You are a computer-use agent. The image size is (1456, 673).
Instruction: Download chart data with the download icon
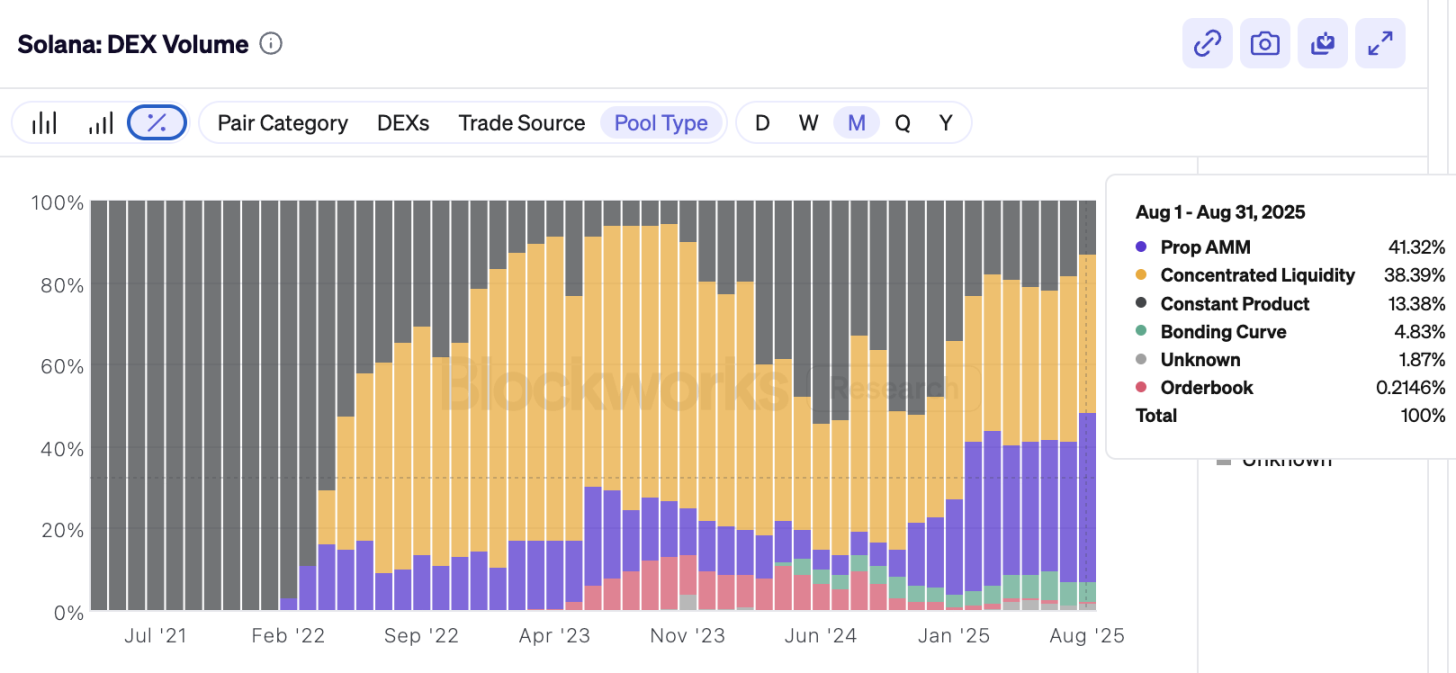1323,44
